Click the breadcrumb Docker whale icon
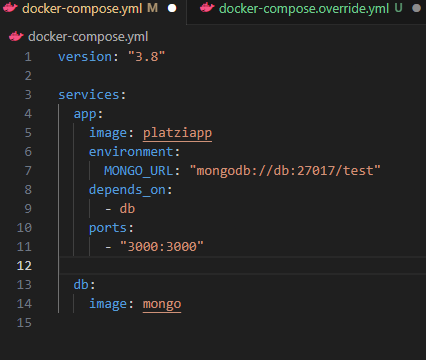Viewport: 426px width, 360px height. [x=16, y=36]
